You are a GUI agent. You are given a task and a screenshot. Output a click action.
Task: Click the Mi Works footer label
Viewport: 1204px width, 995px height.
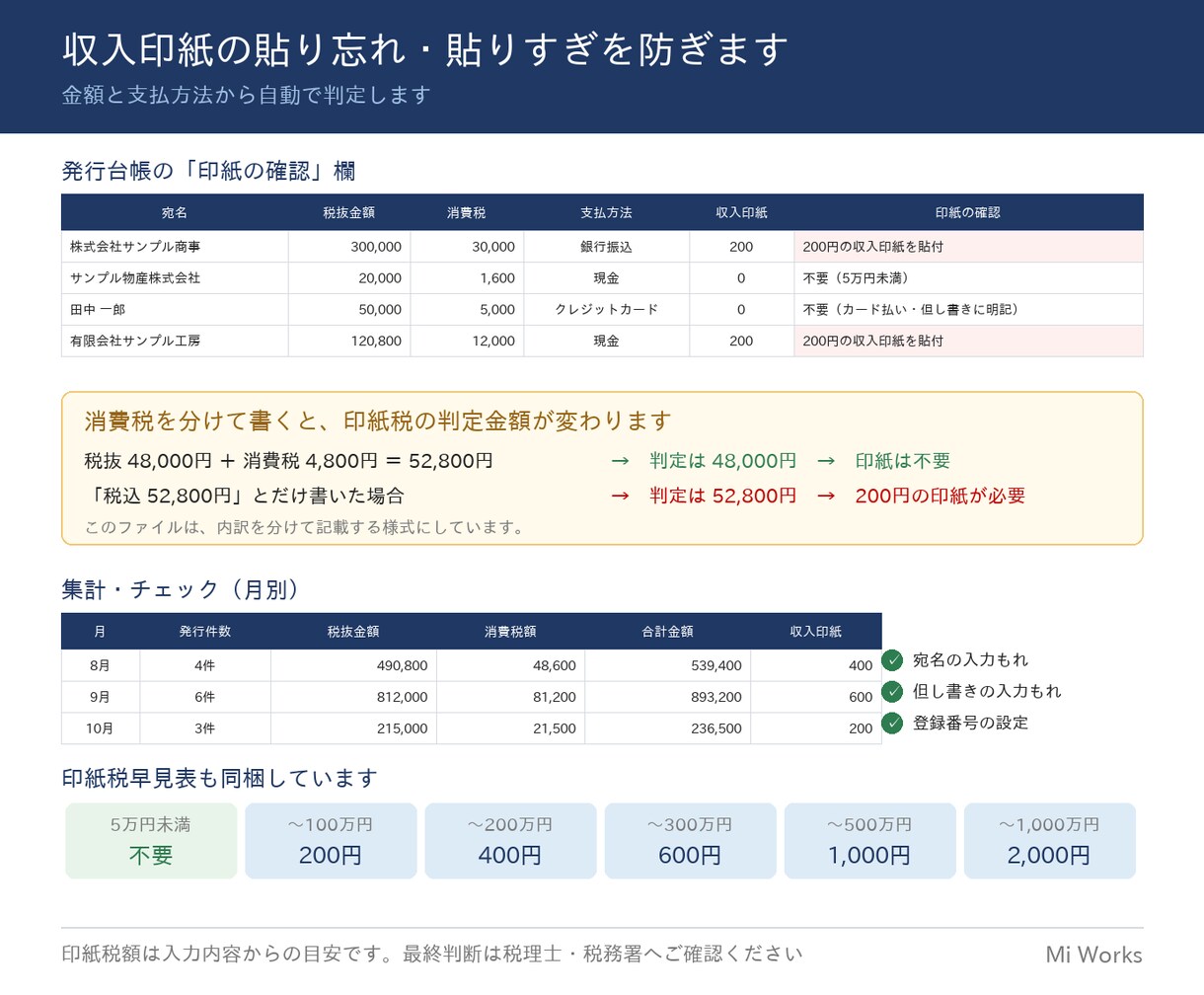pos(1094,955)
